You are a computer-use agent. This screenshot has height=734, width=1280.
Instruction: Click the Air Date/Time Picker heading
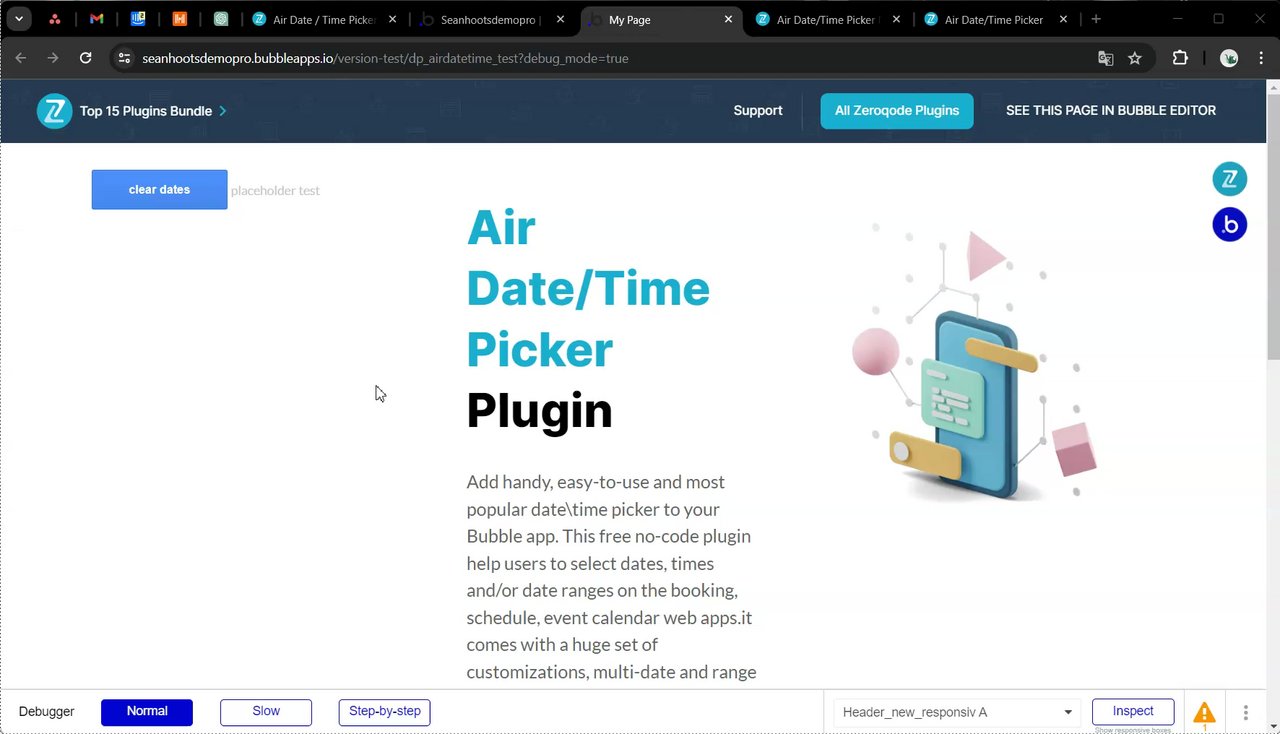588,289
